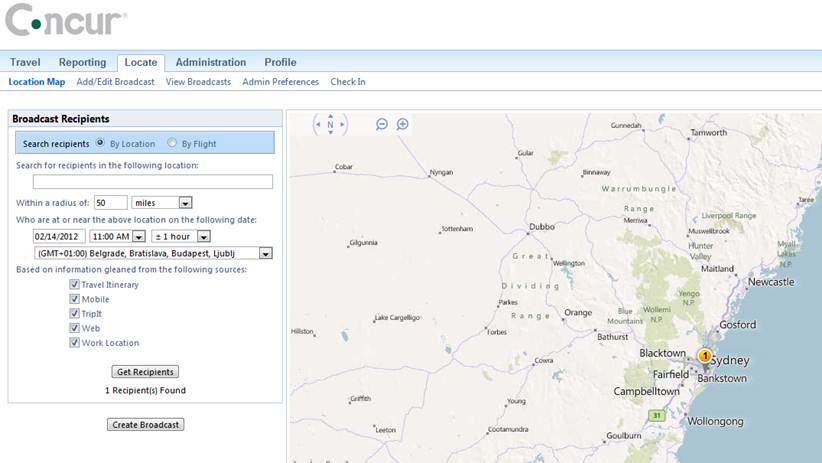
Task: Click the Sydney label on the map
Action: coord(730,361)
